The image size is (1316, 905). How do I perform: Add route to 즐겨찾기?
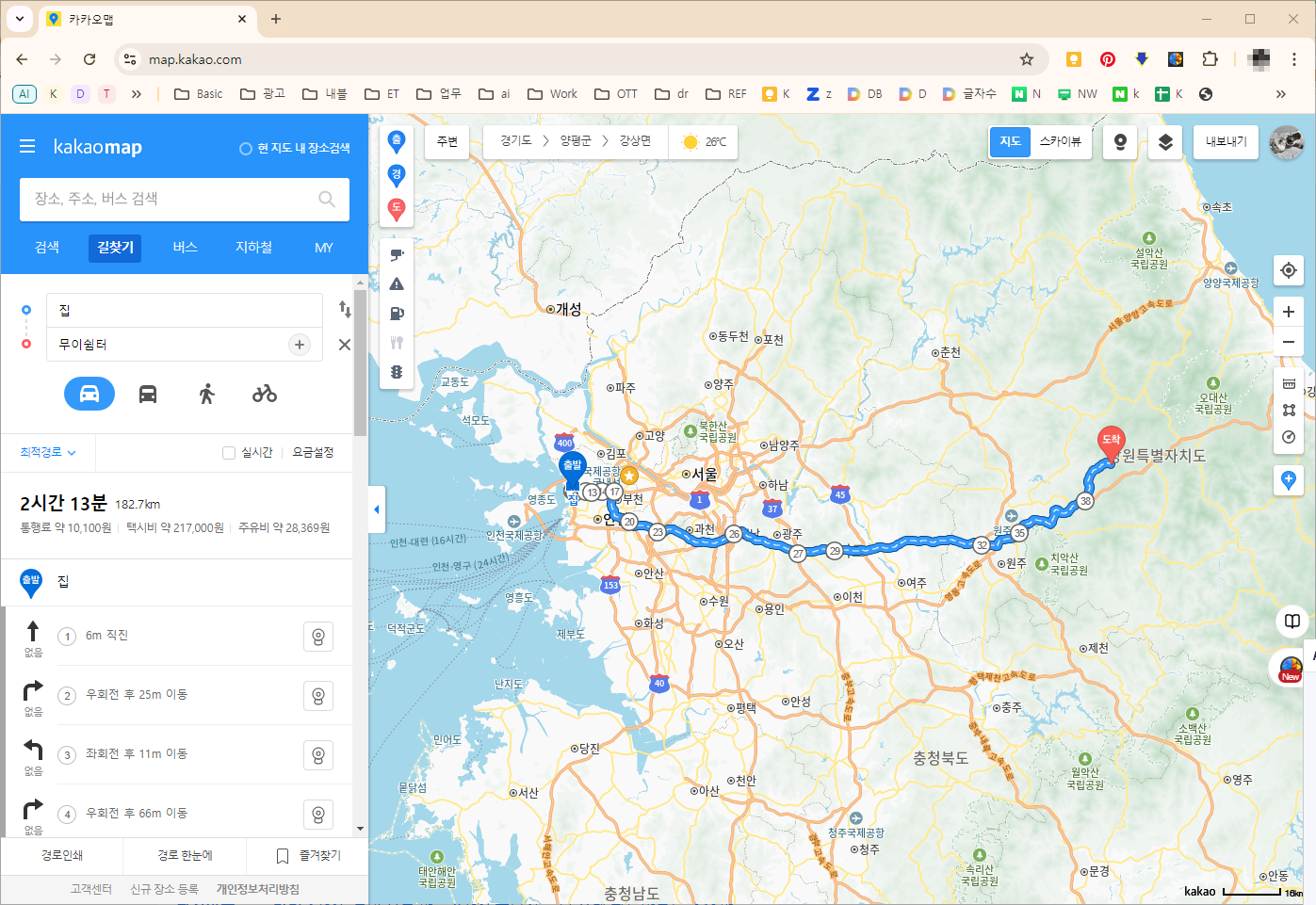308,856
